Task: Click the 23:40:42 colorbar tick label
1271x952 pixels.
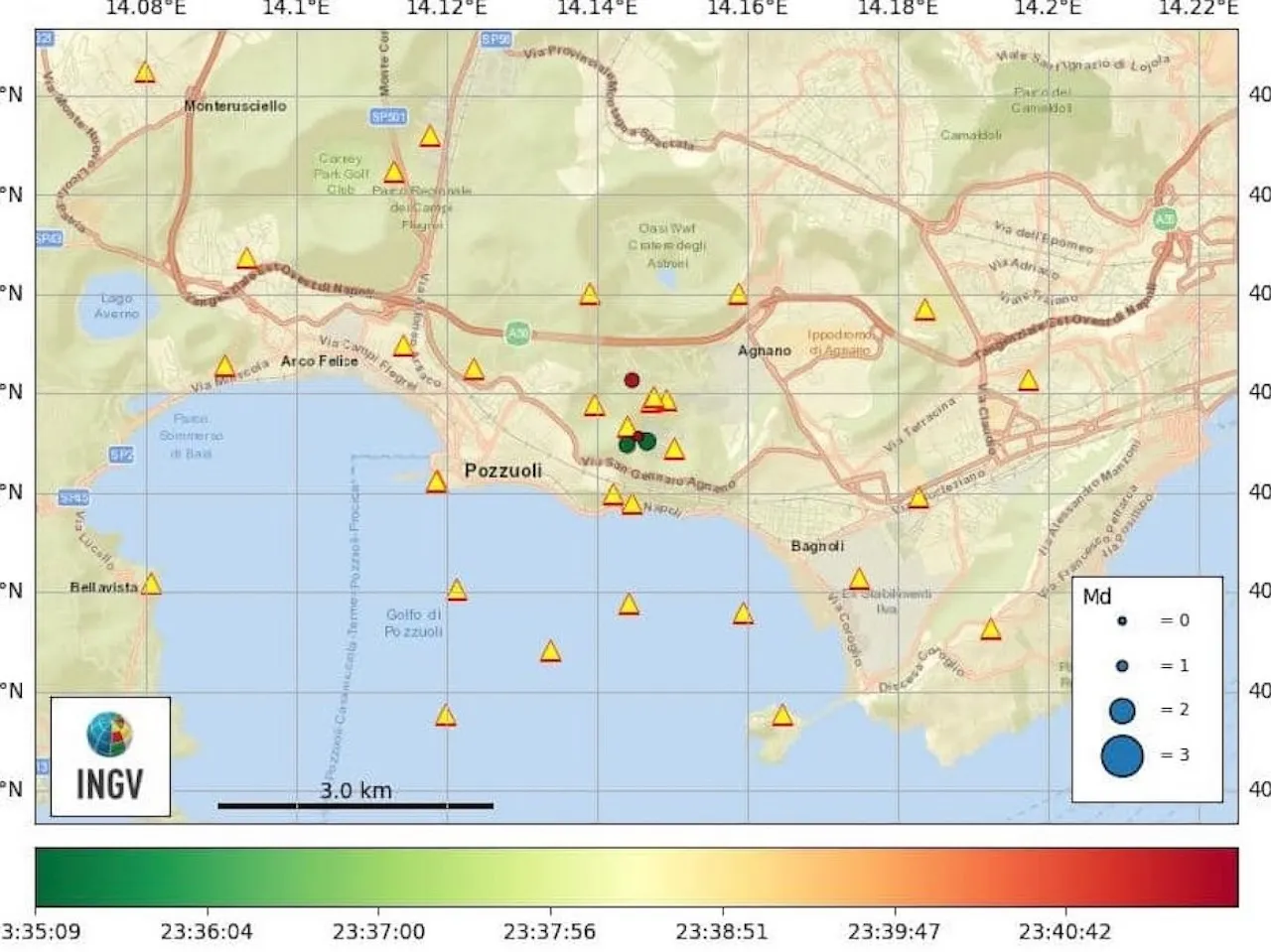Action: [1065, 932]
